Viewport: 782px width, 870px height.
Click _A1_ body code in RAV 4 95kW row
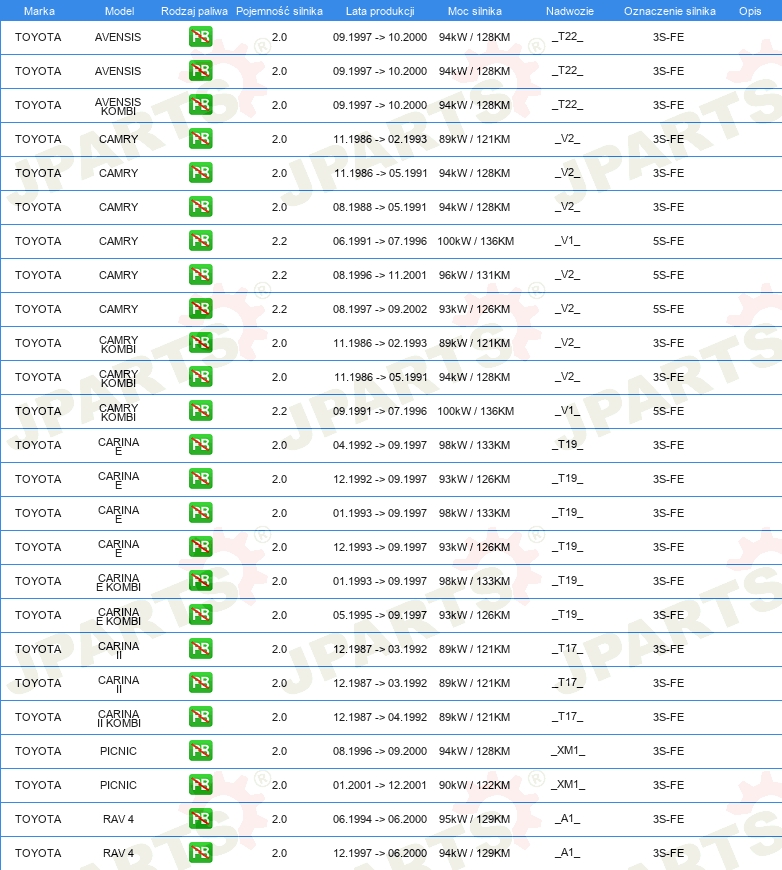click(x=567, y=818)
